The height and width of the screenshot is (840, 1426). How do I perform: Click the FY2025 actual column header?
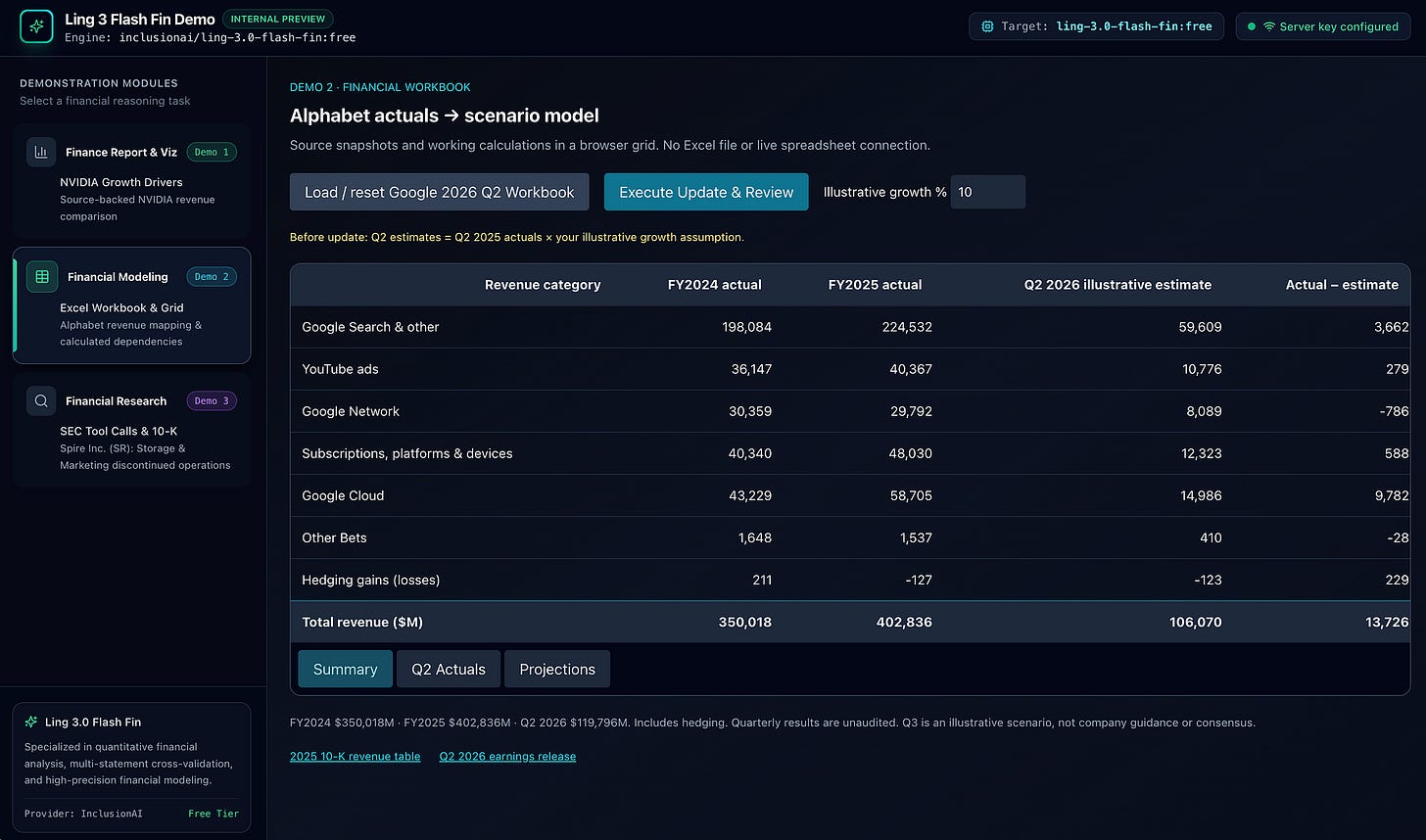coord(876,285)
